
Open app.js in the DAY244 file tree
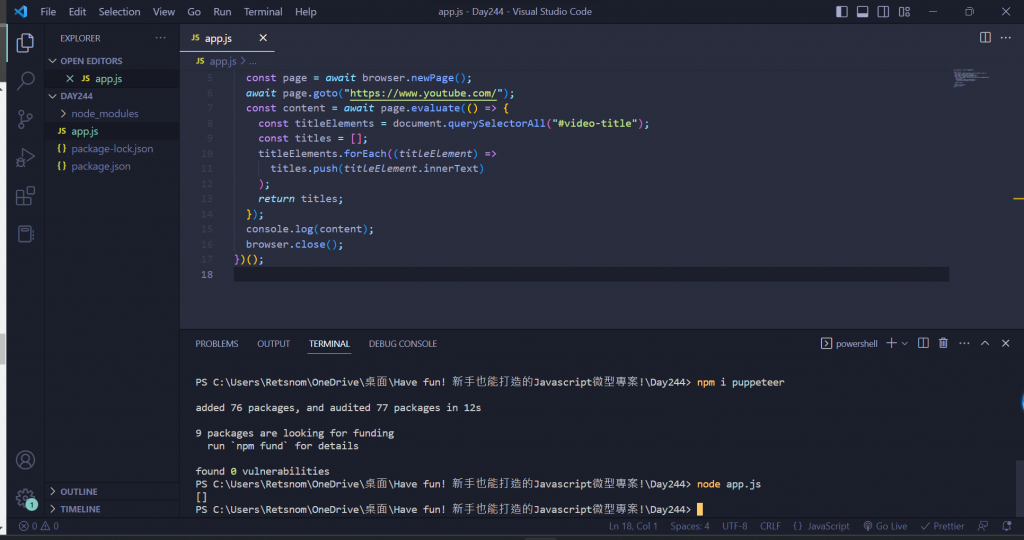click(x=85, y=131)
